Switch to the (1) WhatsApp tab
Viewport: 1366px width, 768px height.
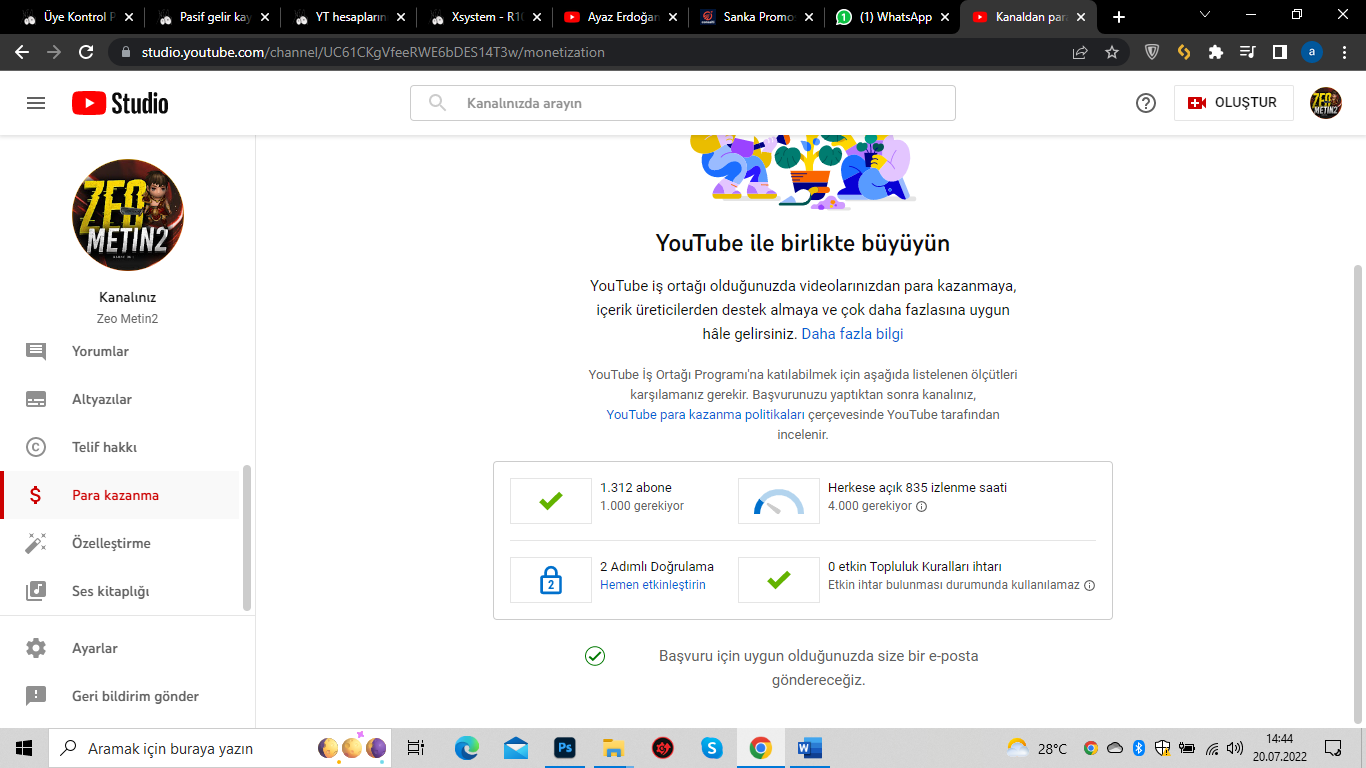(892, 17)
